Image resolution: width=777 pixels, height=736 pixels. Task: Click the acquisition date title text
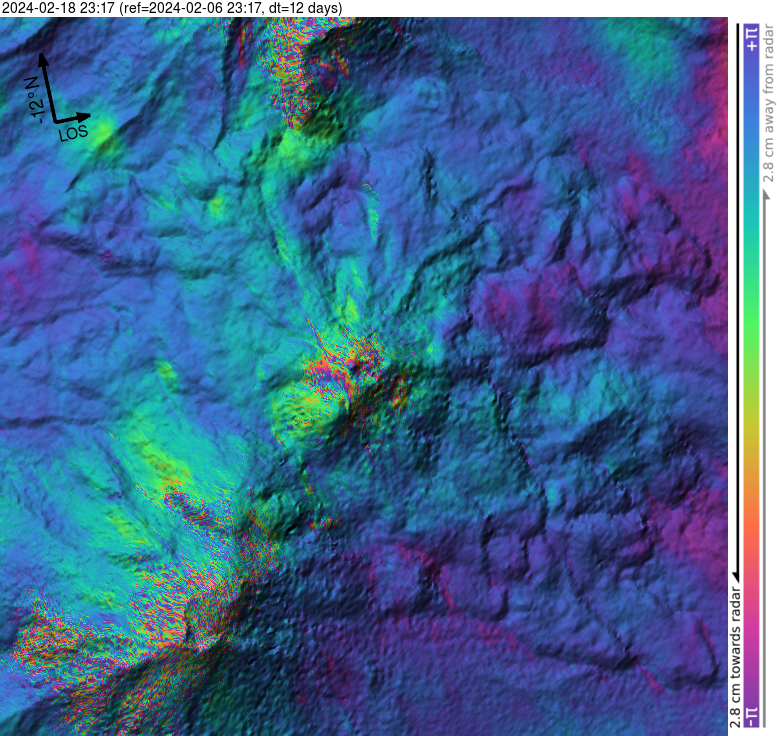171,8
